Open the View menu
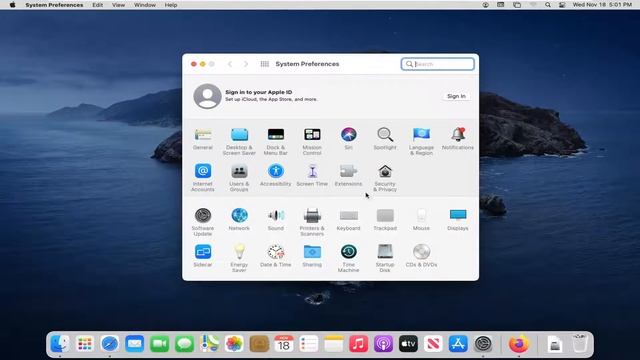Viewport: 640px width, 360px height. point(118,5)
